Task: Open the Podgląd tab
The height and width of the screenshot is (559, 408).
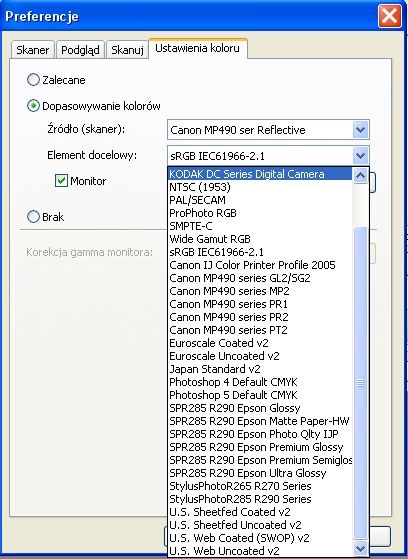Action: 80,50
